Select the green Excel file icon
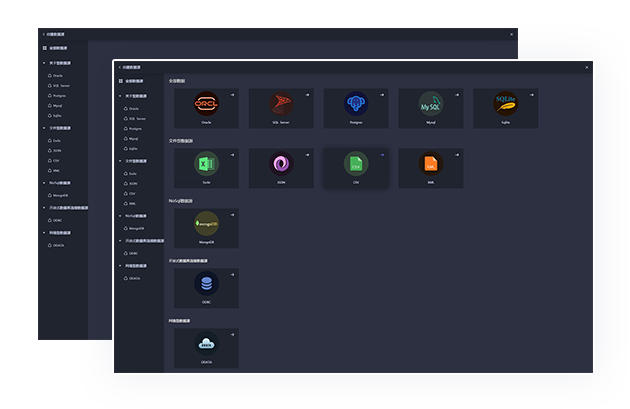Screen dimensions: 630x409 point(206,163)
